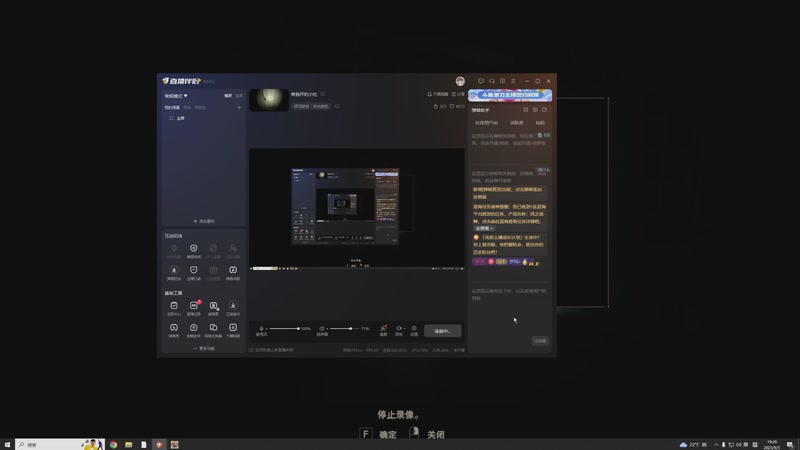
Task: Open the circled star tool in 互动玩法
Action: point(174,272)
